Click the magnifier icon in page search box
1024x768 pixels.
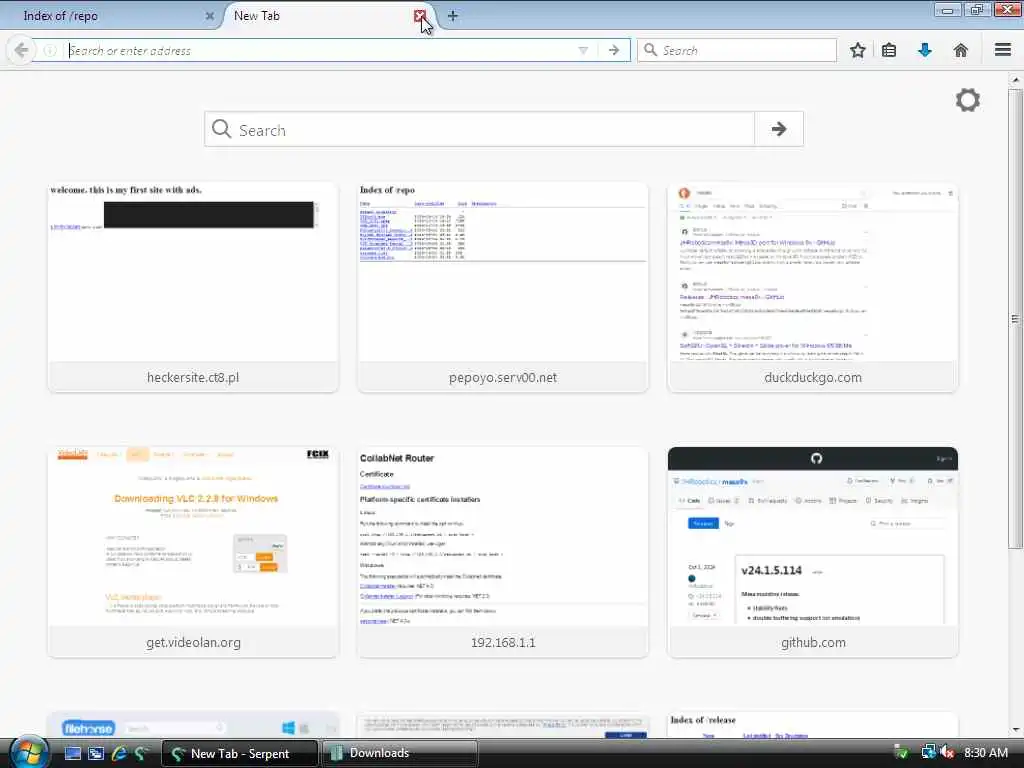click(x=221, y=129)
